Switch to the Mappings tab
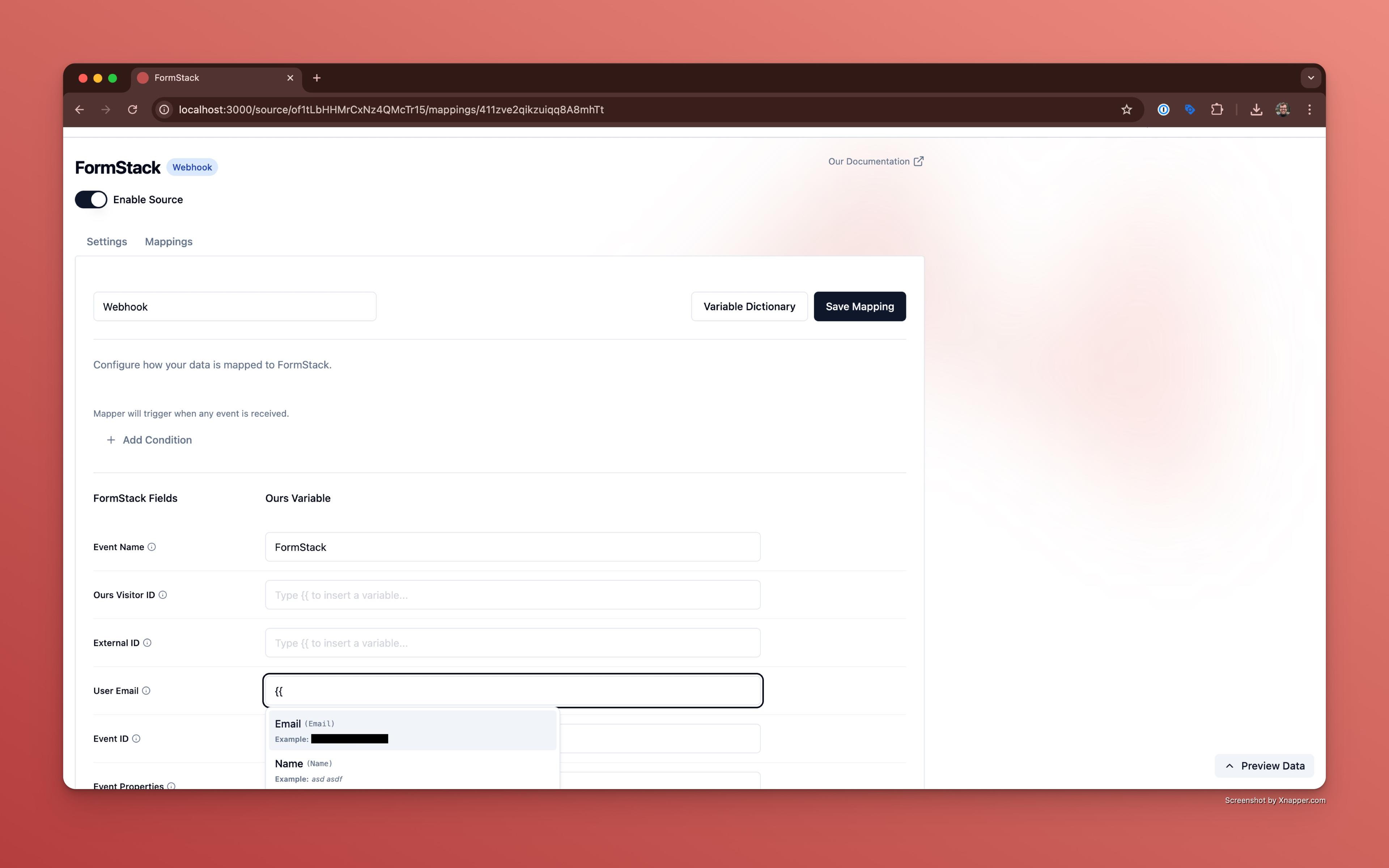The height and width of the screenshot is (868, 1389). [169, 242]
